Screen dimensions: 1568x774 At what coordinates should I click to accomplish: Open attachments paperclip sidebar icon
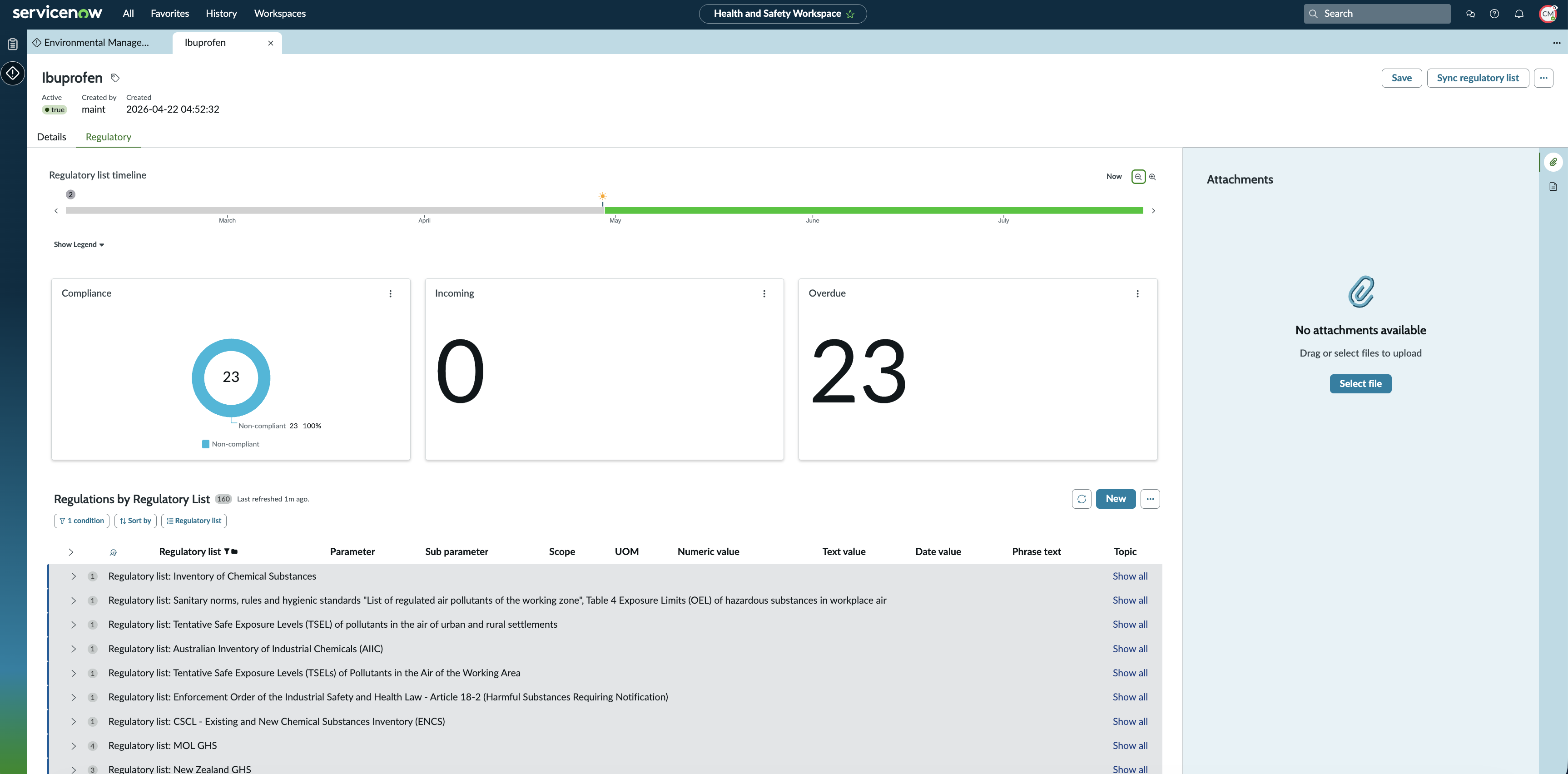click(x=1553, y=163)
